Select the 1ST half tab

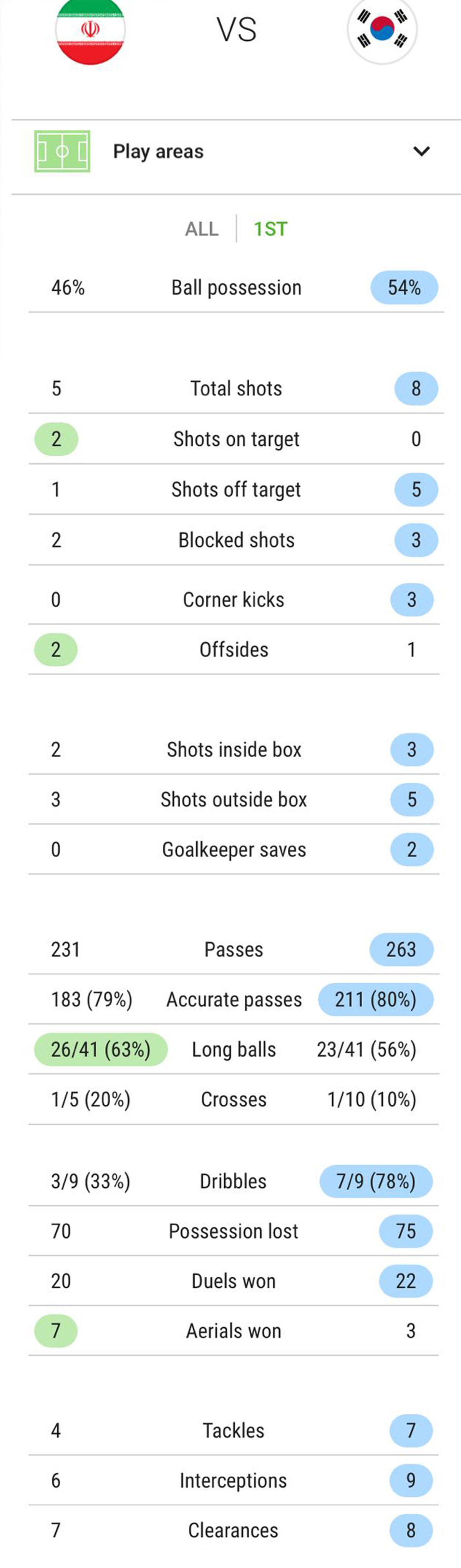(x=270, y=229)
